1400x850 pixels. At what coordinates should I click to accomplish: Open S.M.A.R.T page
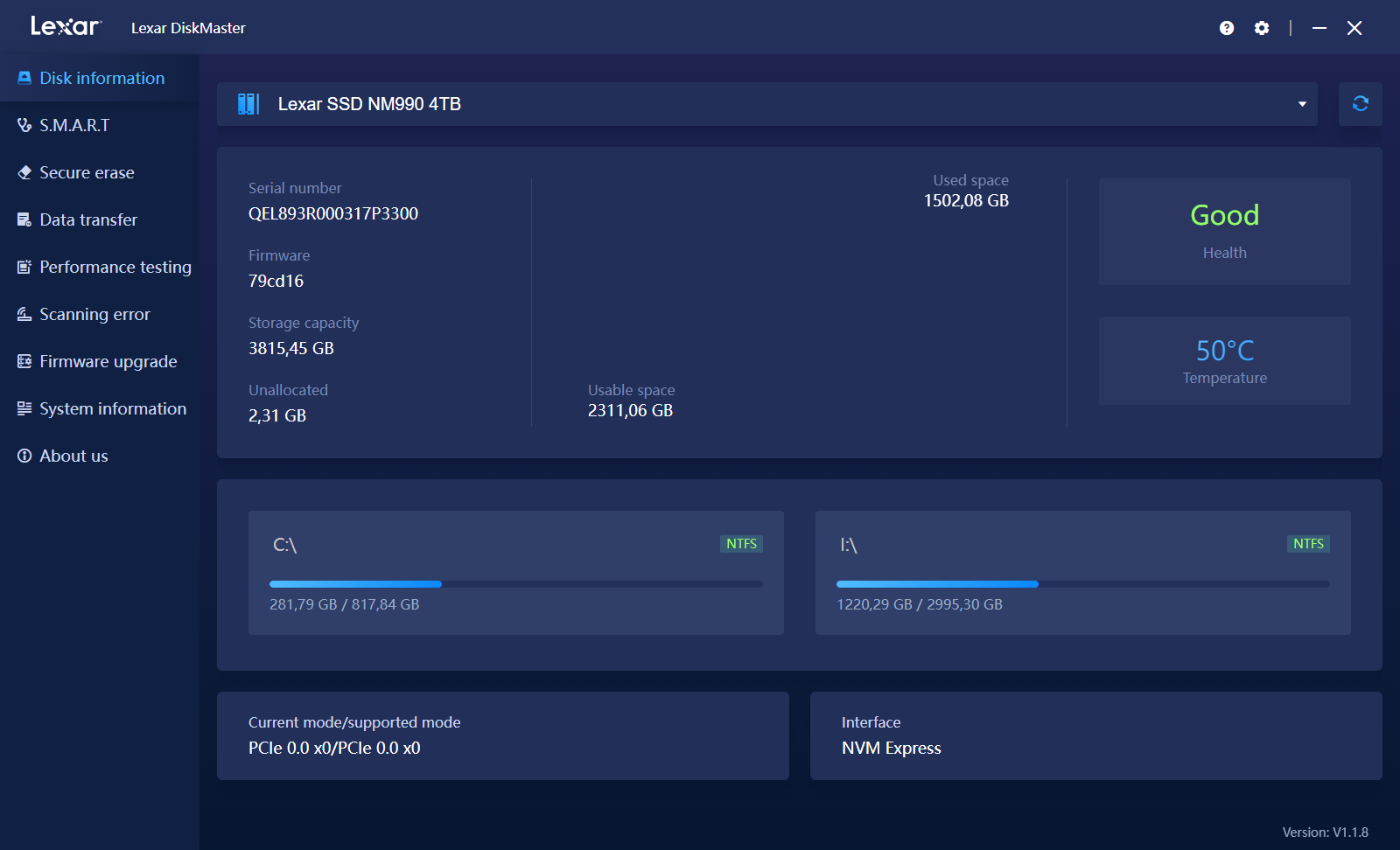(x=100, y=125)
